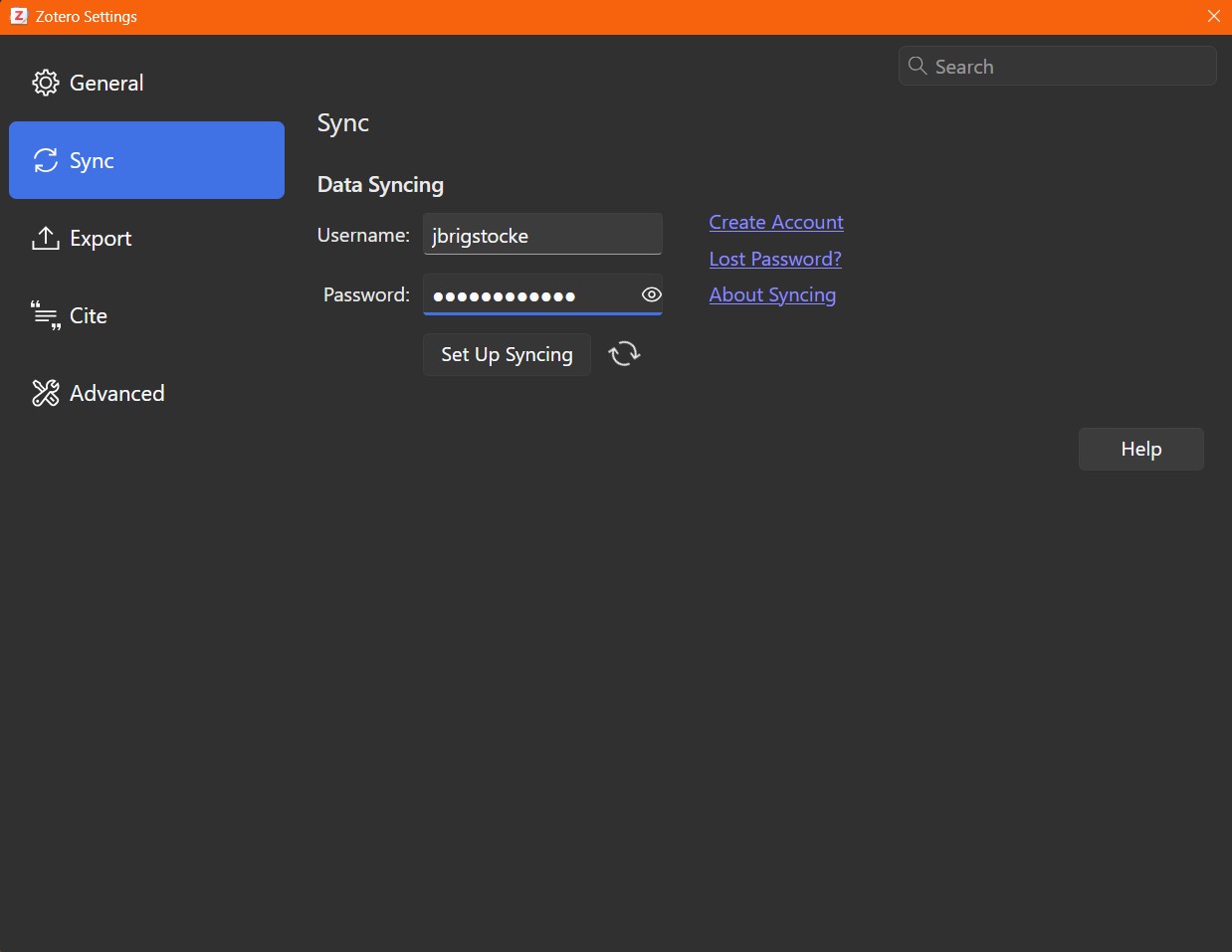Click the sync refresh icon beside Set Up Syncing
Screen dimensions: 1232x952
(x=625, y=353)
